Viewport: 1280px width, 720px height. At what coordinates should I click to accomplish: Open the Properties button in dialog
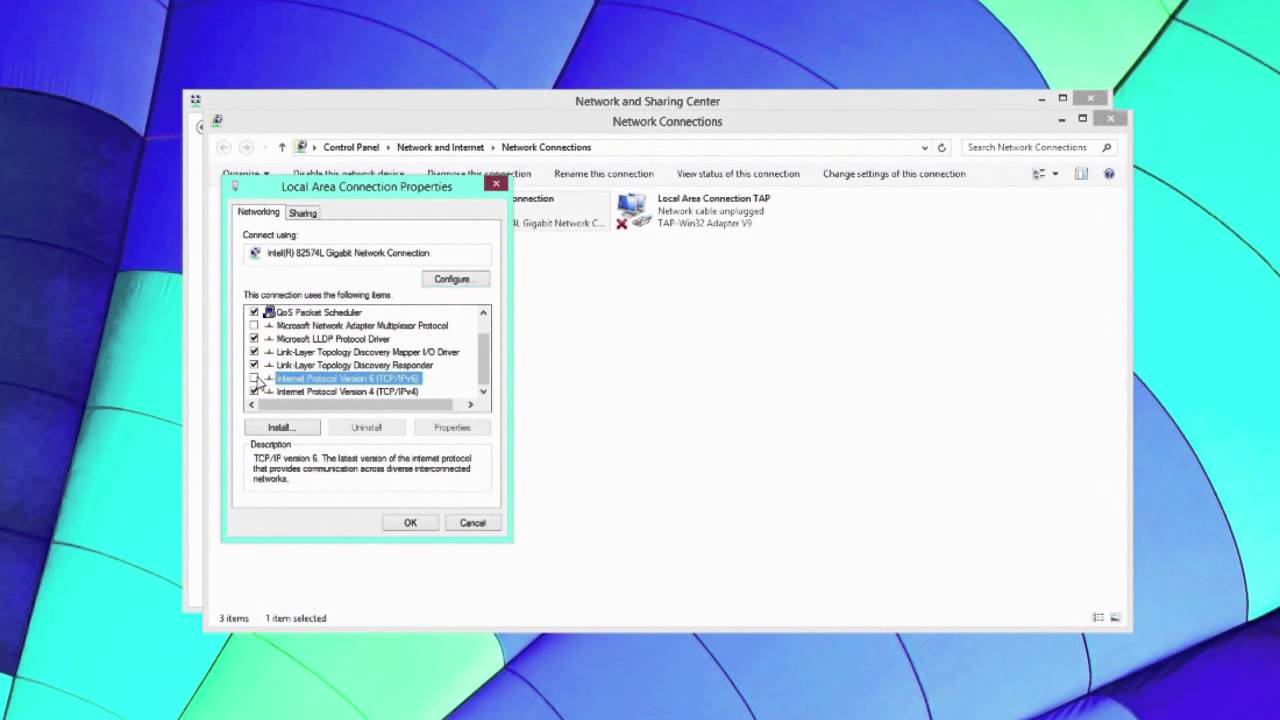click(452, 427)
